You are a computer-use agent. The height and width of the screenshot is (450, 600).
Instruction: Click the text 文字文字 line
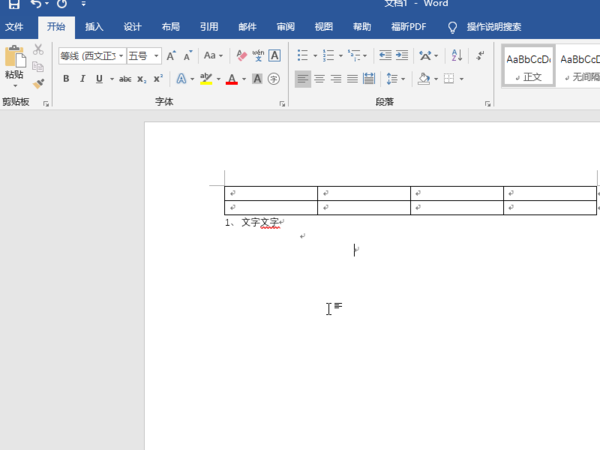(260, 222)
